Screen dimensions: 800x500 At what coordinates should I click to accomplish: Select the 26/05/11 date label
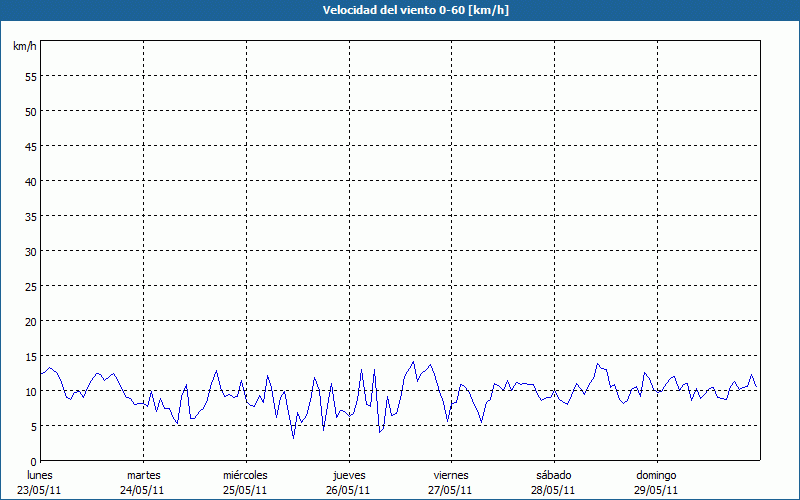pyautogui.click(x=349, y=490)
